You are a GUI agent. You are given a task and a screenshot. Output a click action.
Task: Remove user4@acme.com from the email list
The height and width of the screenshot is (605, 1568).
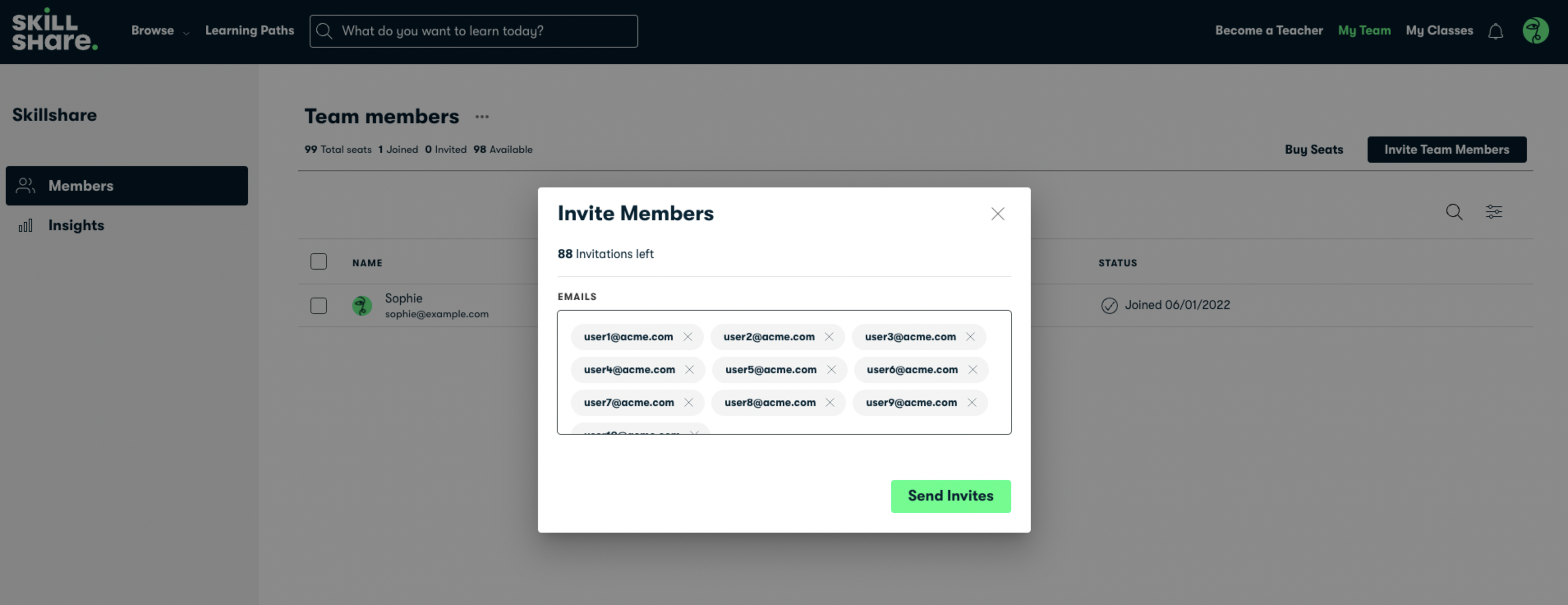coord(689,369)
